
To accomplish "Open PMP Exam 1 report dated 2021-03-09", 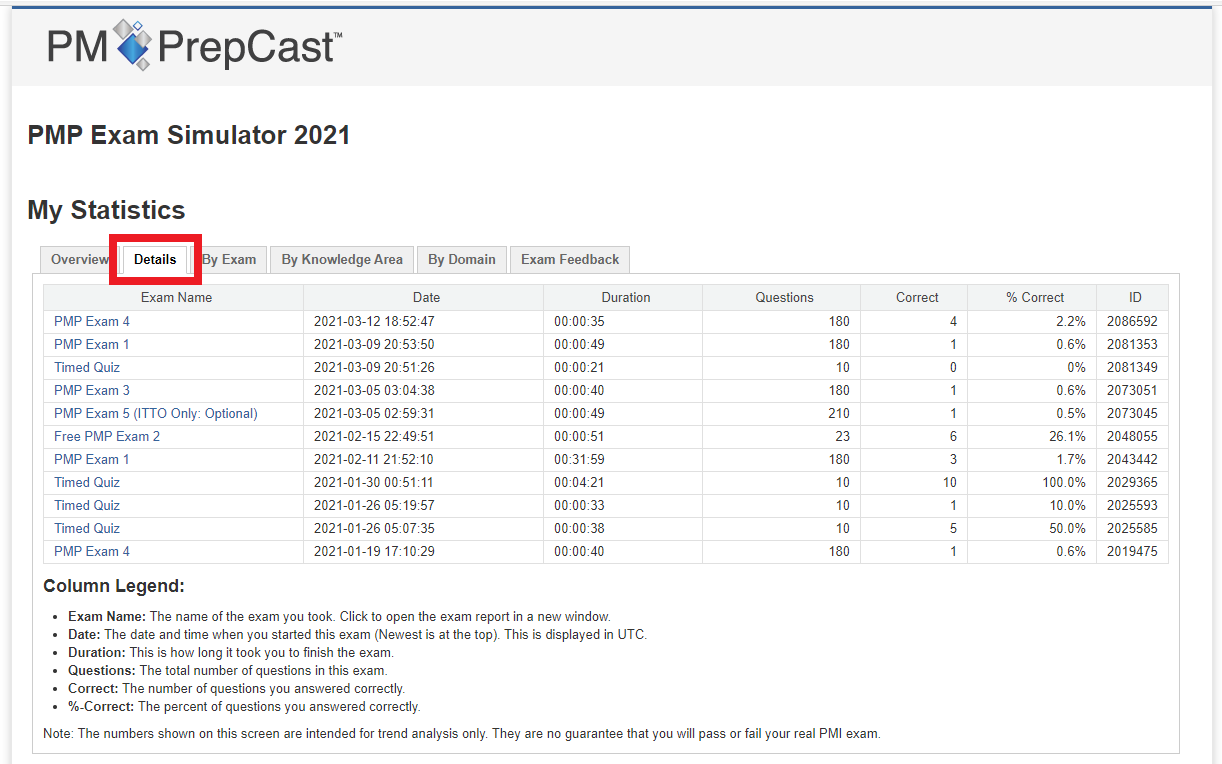I will coord(92,345).
